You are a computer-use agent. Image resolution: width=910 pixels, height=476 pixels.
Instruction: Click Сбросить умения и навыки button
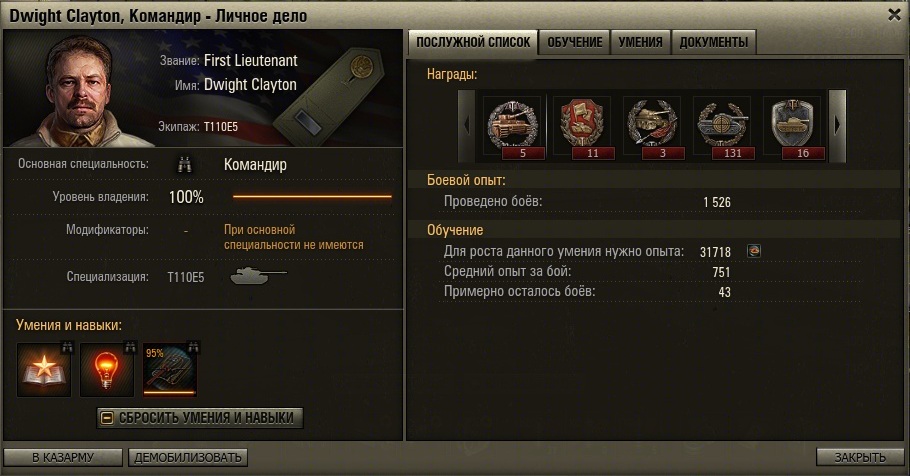click(200, 418)
